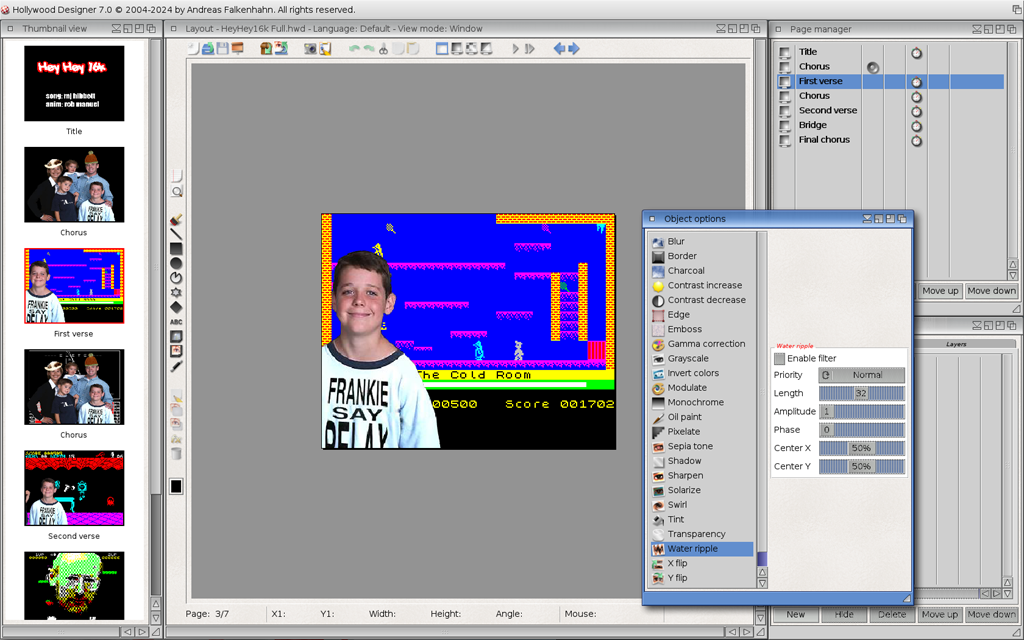Click the Length slider showing 32
This screenshot has width=1024, height=640.
pos(861,393)
